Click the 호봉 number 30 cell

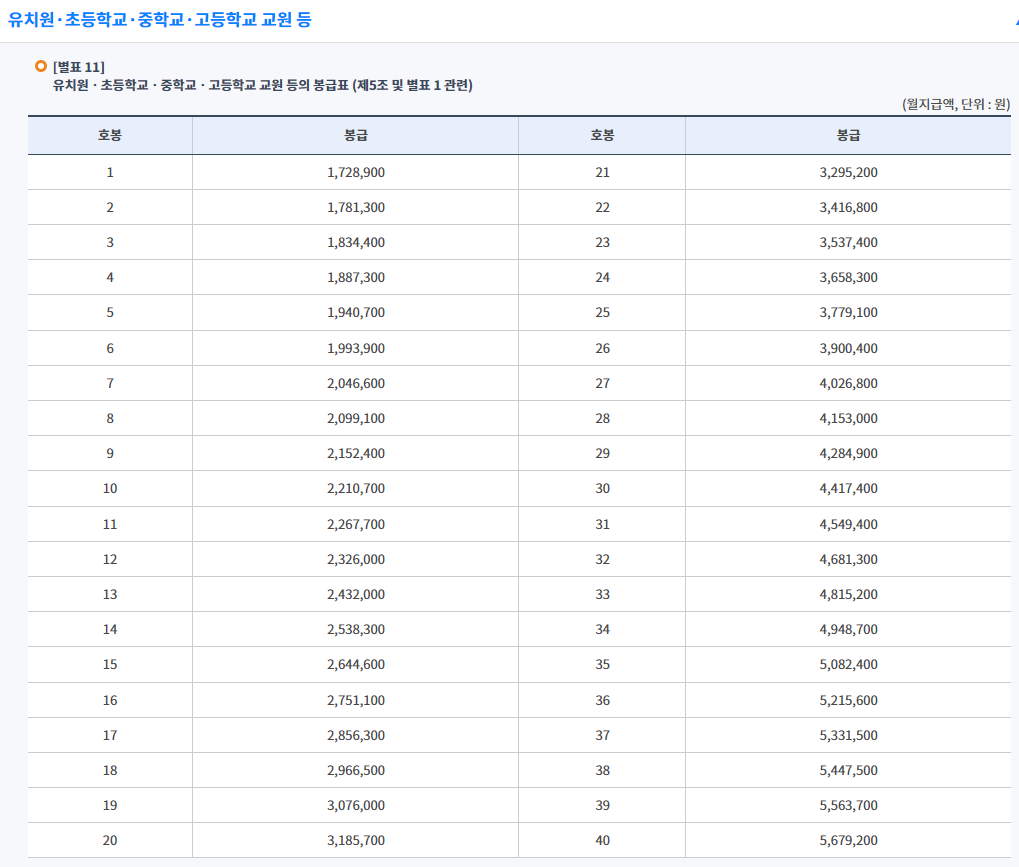(602, 489)
